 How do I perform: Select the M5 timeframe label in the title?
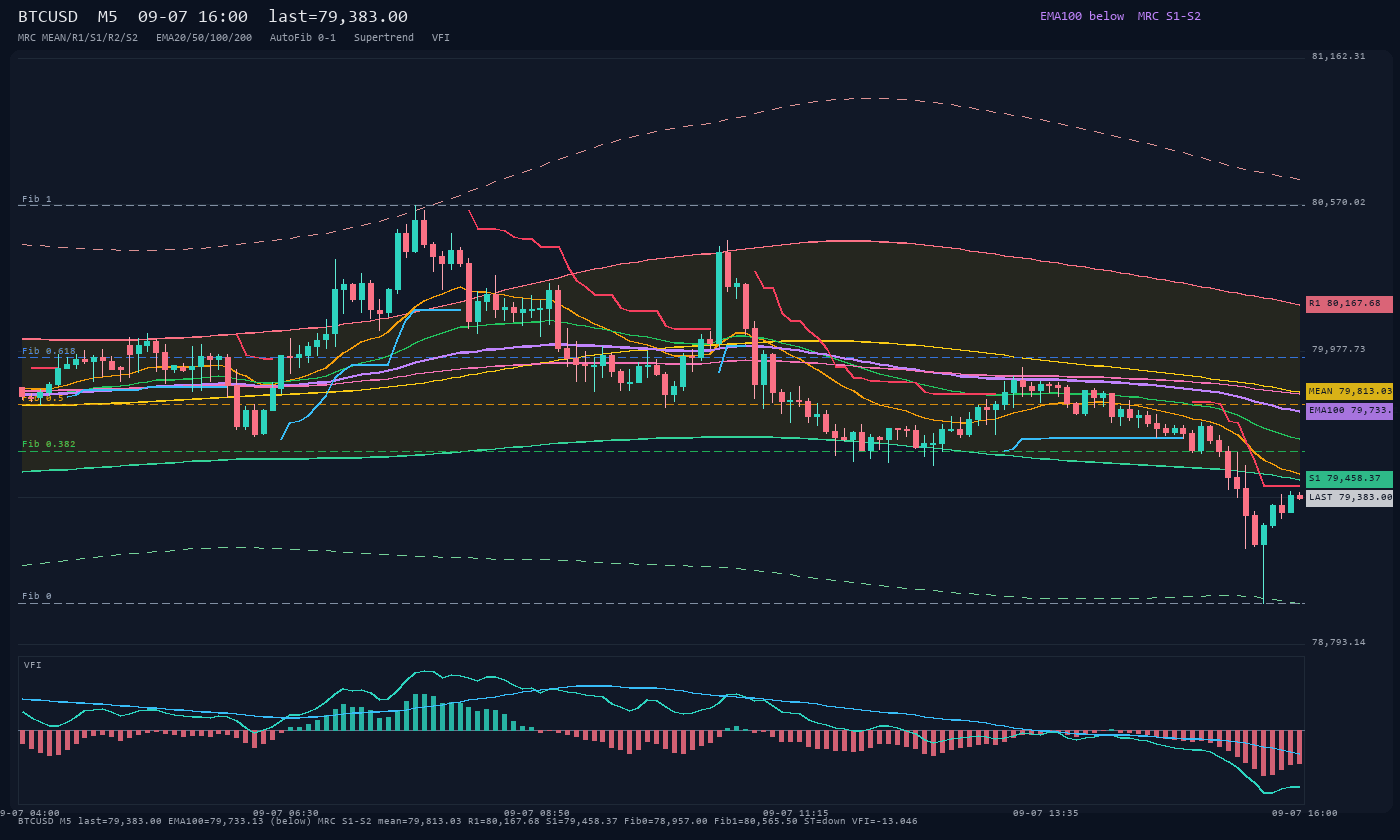coord(107,17)
